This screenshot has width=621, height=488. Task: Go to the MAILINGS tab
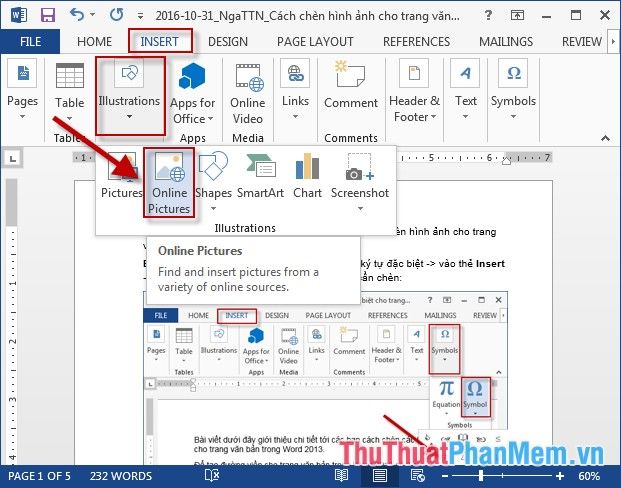[x=506, y=42]
